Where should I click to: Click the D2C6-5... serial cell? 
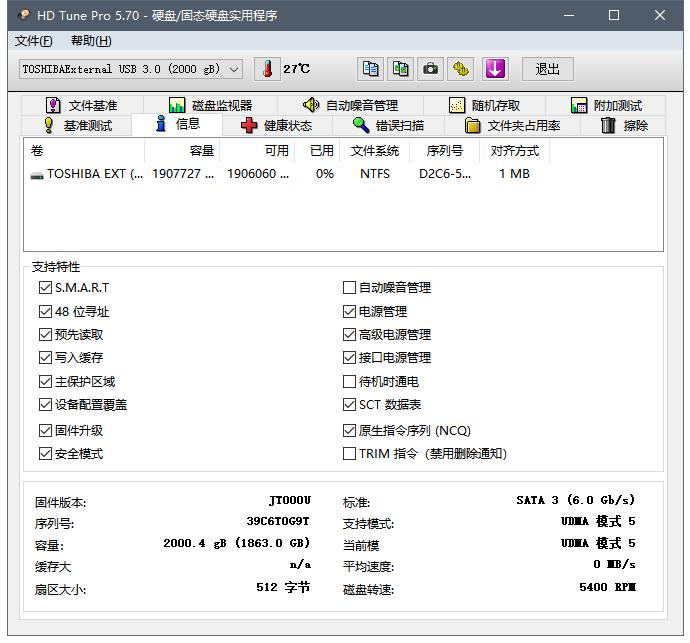point(445,174)
